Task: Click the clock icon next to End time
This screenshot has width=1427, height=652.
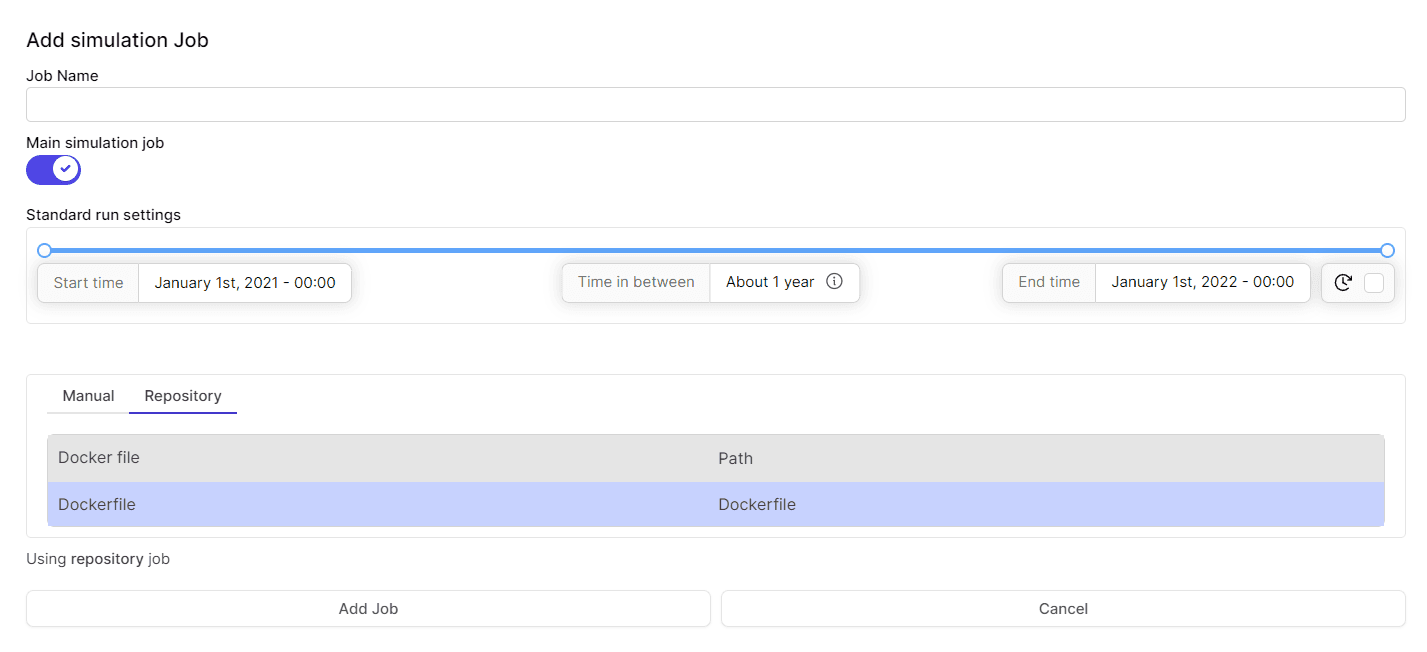Action: [1343, 283]
